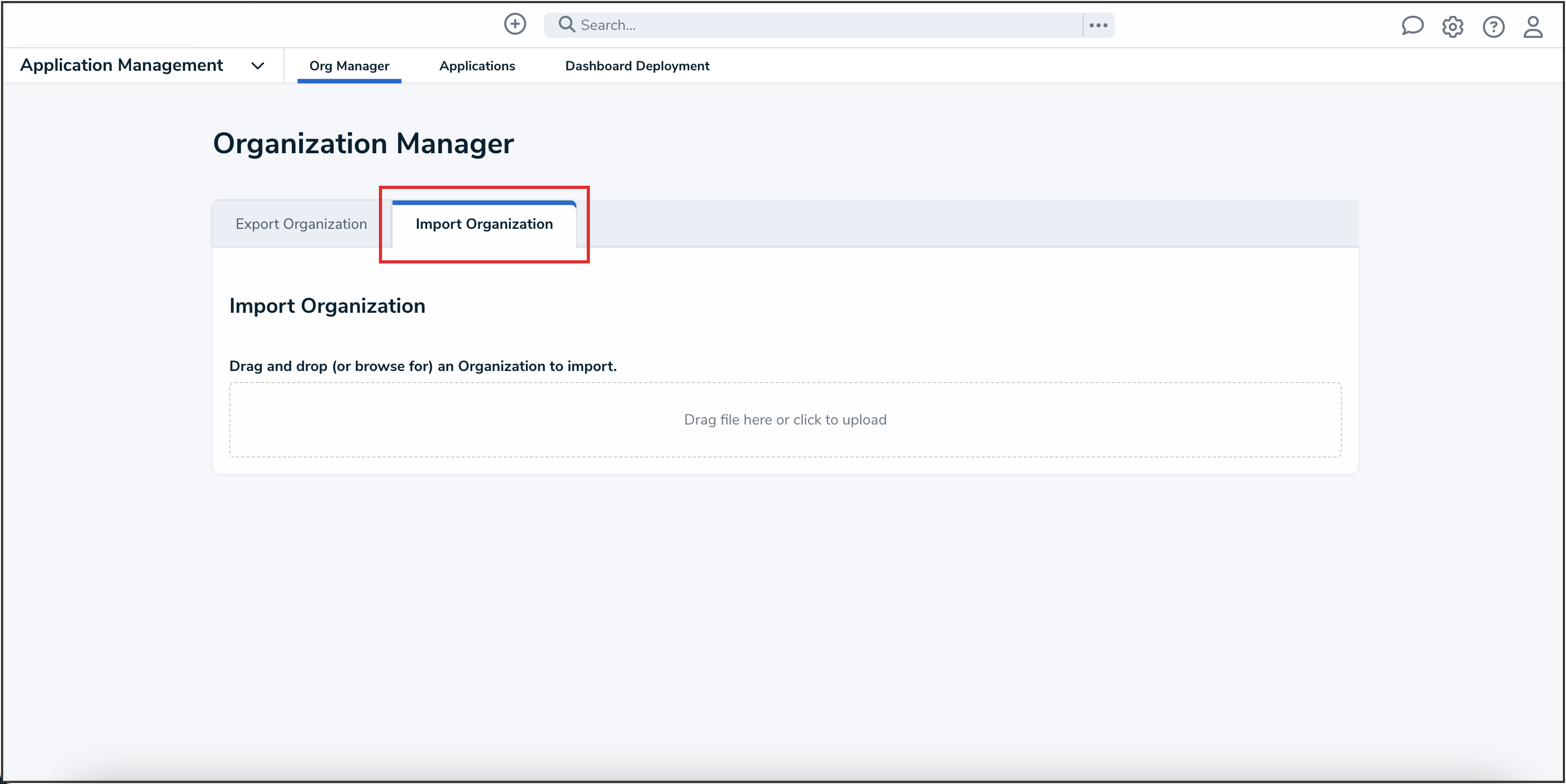Open the chat feedback icon
Viewport: 1566px width, 784px height.
pyautogui.click(x=1412, y=26)
